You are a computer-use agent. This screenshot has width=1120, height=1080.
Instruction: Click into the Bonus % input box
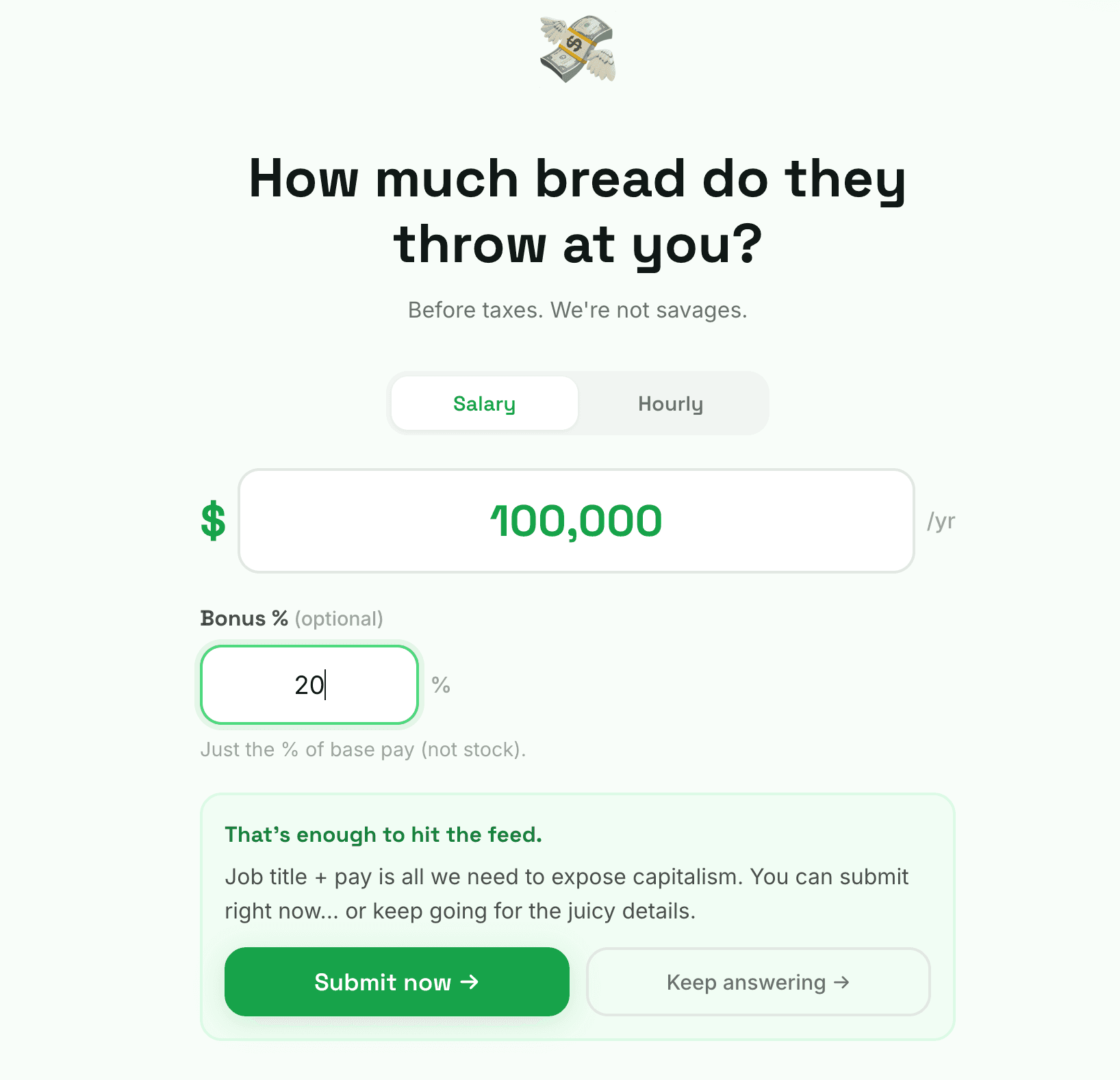309,685
